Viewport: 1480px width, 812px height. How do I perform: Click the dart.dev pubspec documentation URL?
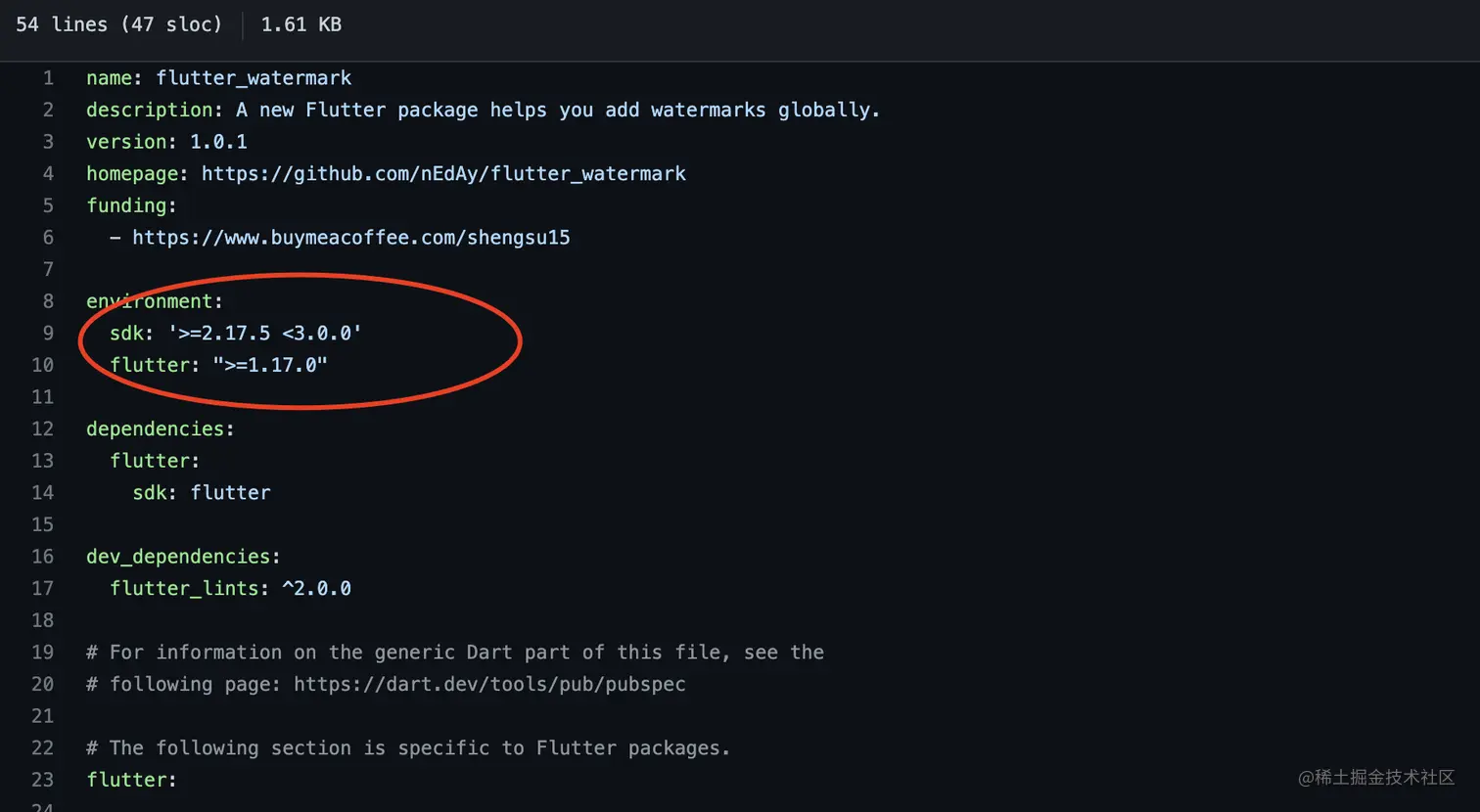click(x=489, y=685)
